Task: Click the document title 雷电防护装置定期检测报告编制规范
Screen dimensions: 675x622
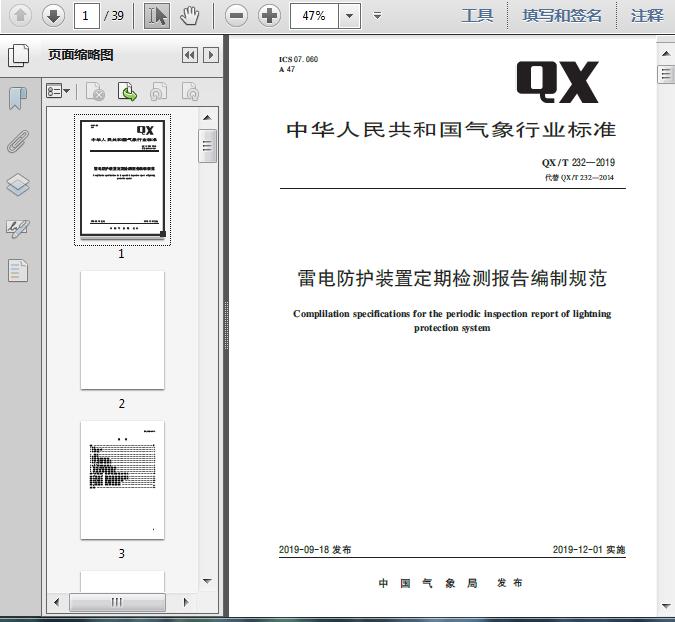Action: 452,279
